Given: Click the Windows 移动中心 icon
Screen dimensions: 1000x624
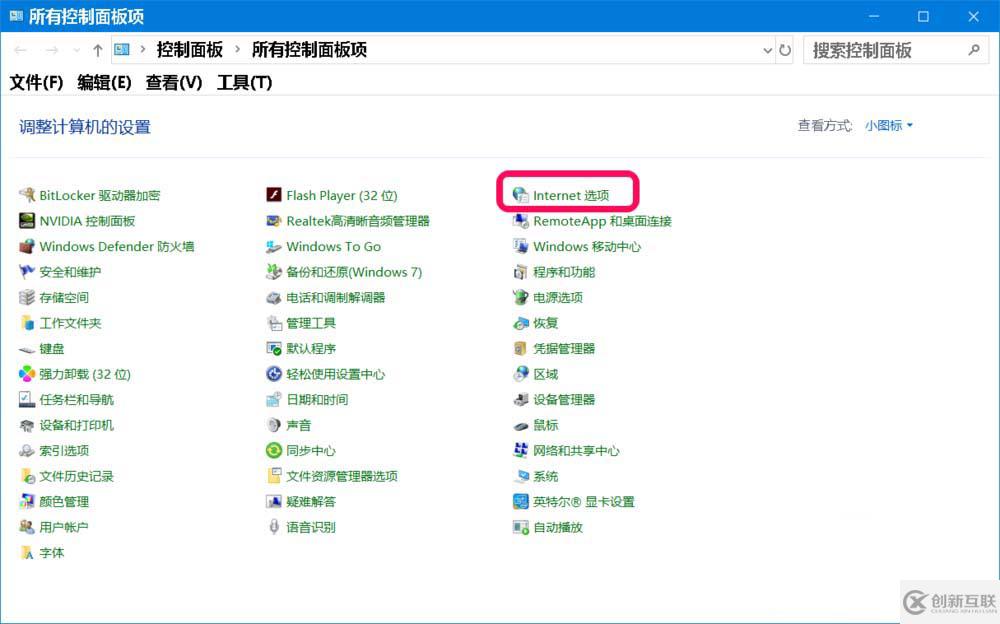Looking at the screenshot, I should tap(520, 246).
